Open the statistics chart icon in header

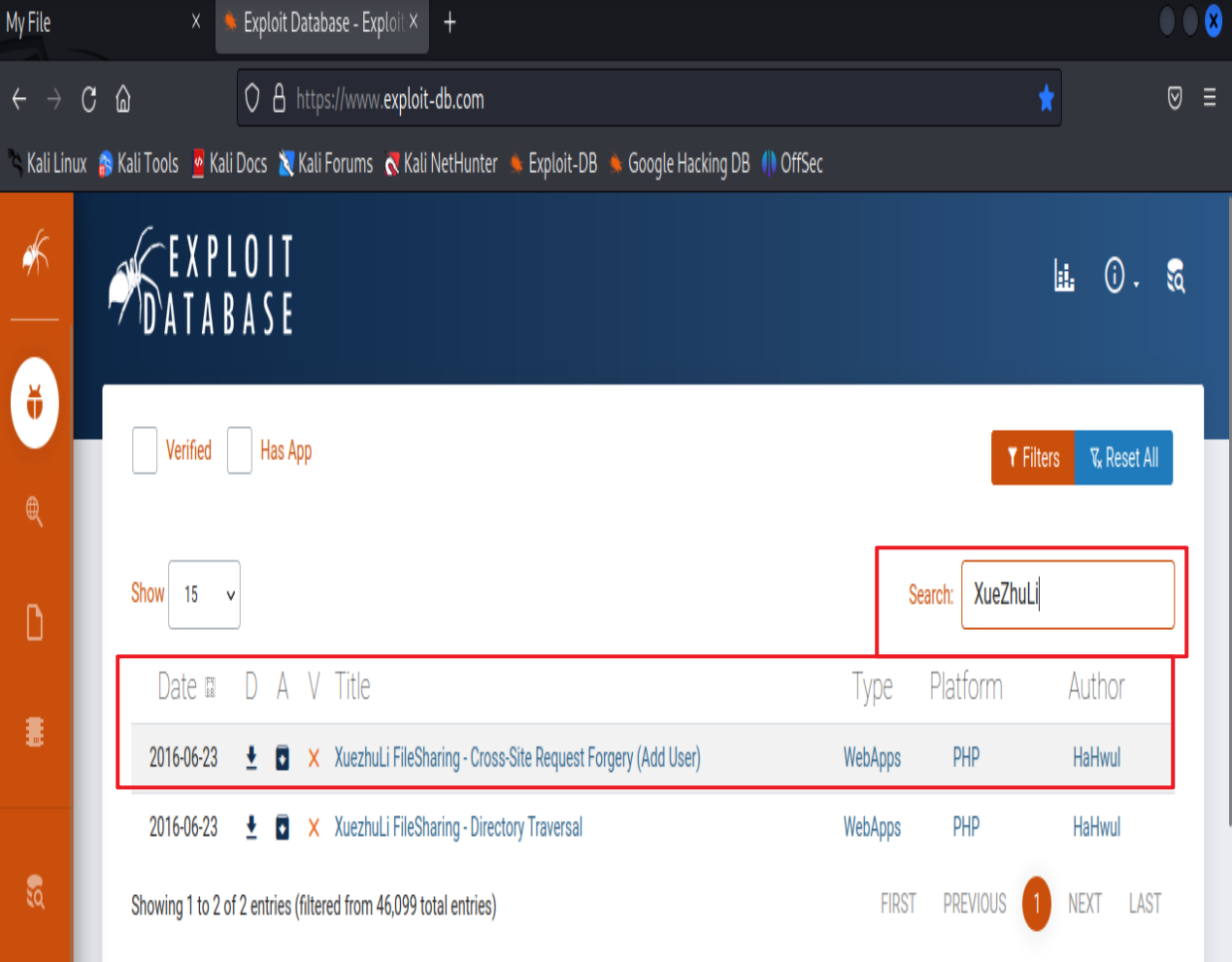pyautogui.click(x=1064, y=276)
